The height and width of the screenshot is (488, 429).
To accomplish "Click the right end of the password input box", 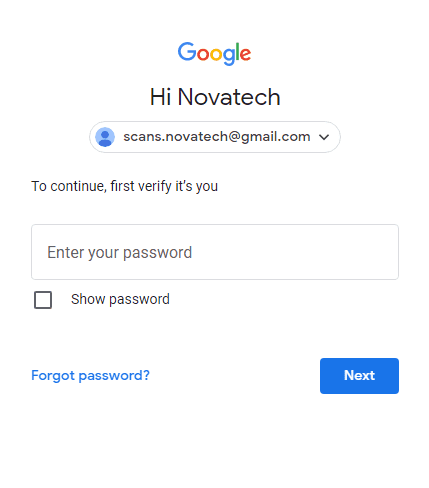I will 383,252.
